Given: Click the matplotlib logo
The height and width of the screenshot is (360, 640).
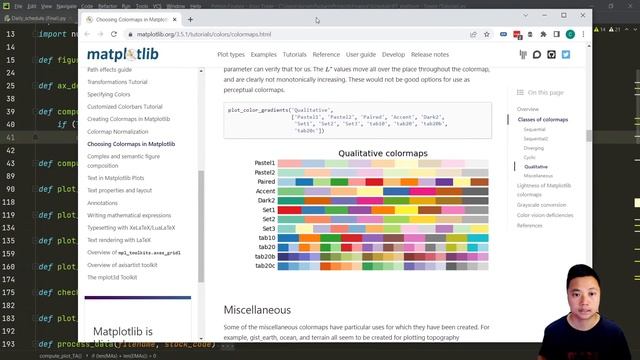Looking at the screenshot, I should pos(123,54).
